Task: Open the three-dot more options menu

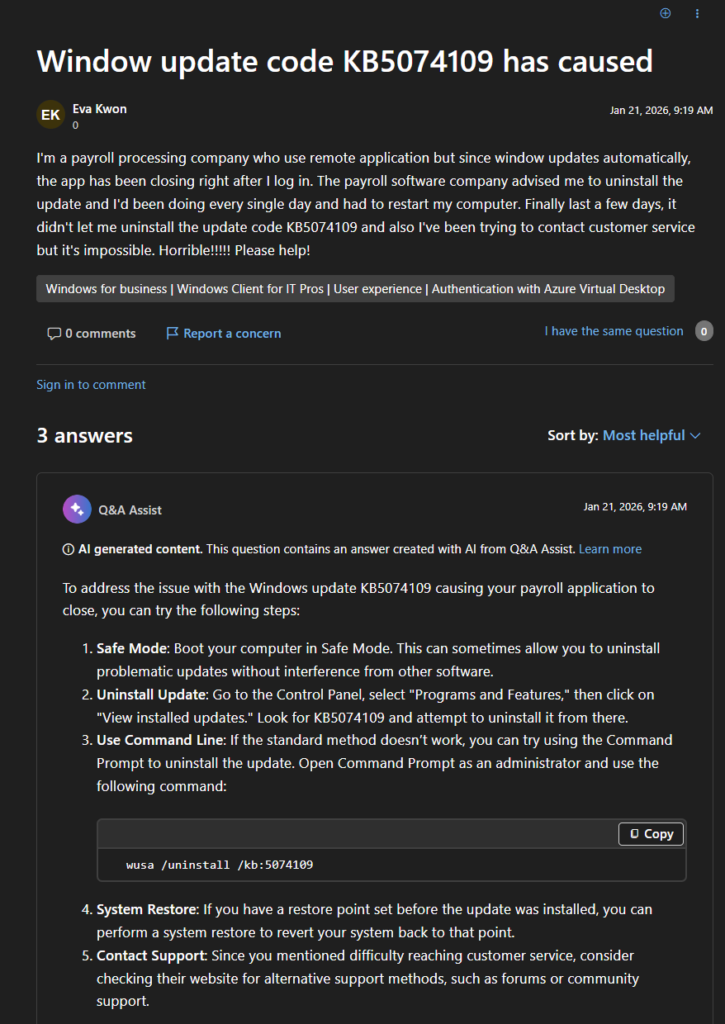Action: (x=697, y=13)
